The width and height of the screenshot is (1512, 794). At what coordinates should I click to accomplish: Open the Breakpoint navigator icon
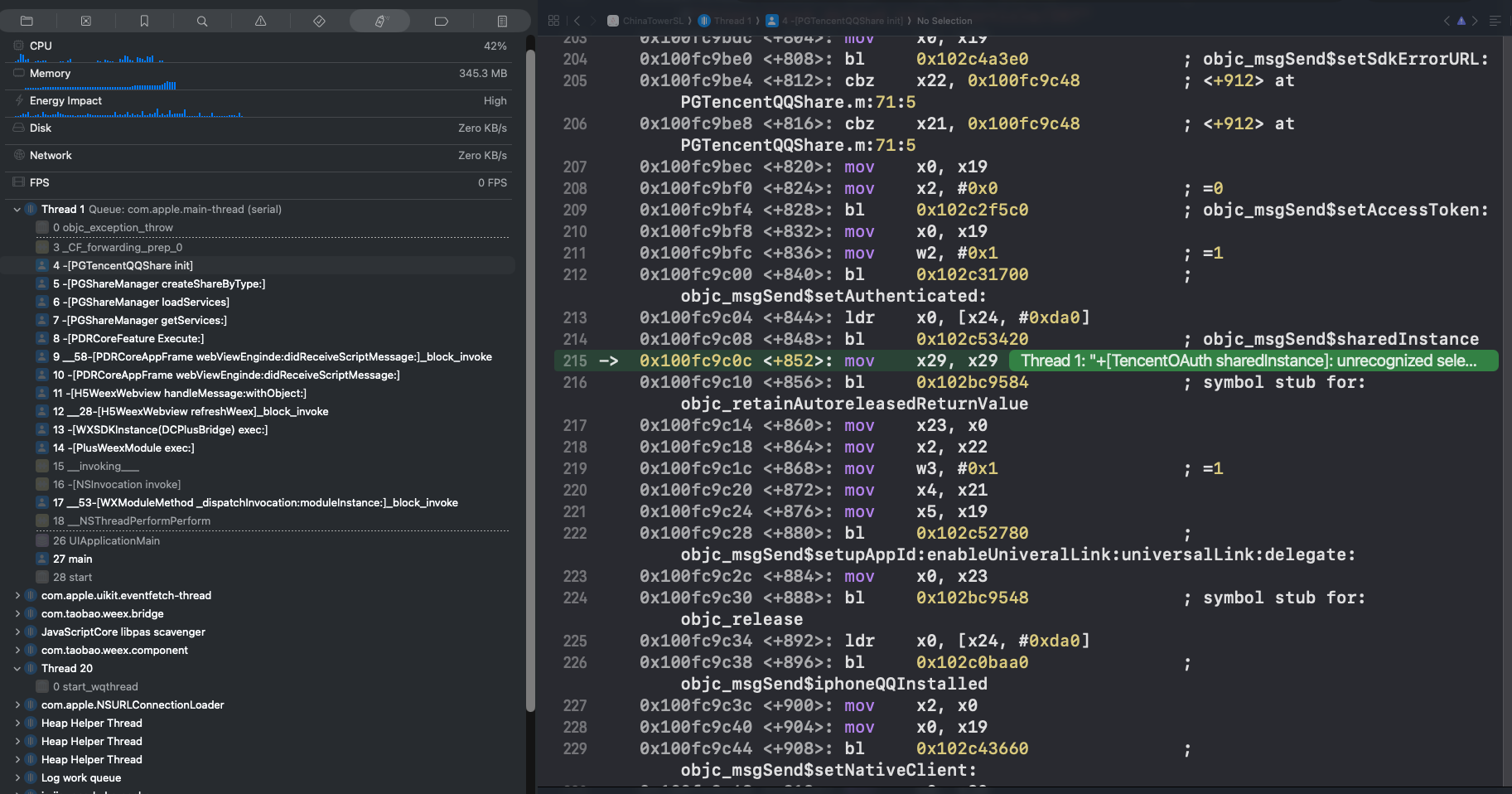(441, 21)
